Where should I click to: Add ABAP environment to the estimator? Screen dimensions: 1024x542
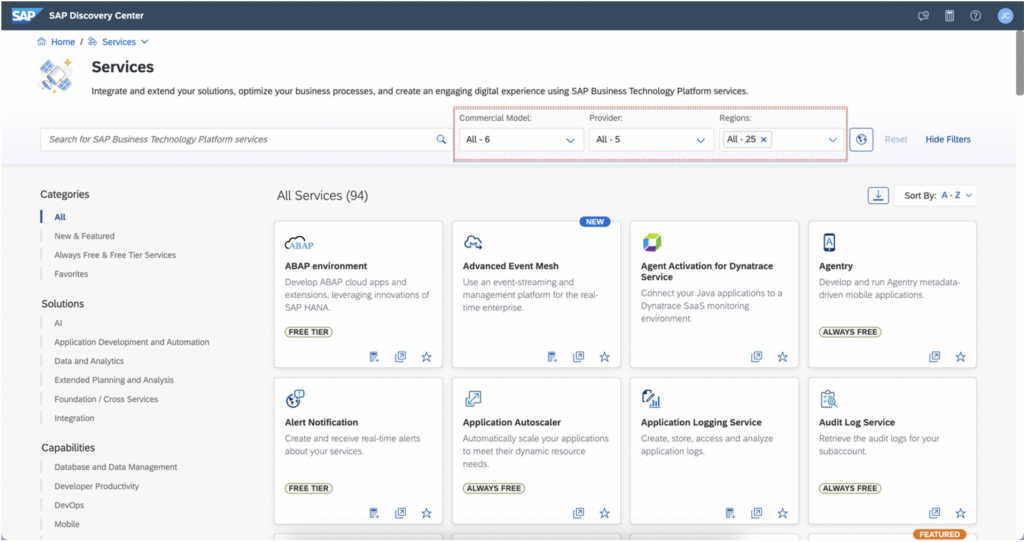(x=374, y=357)
